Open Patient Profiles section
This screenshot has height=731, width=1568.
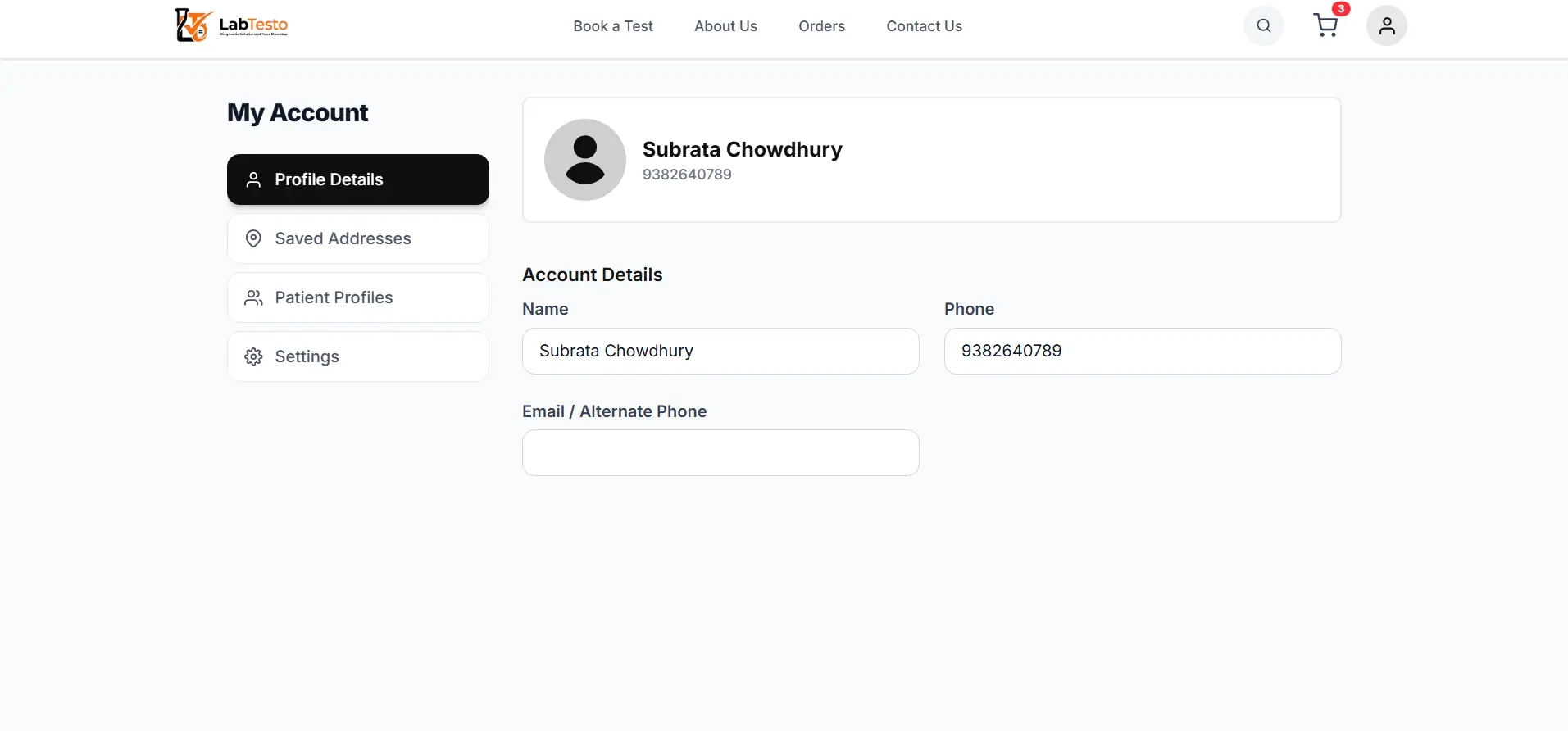[x=358, y=297]
